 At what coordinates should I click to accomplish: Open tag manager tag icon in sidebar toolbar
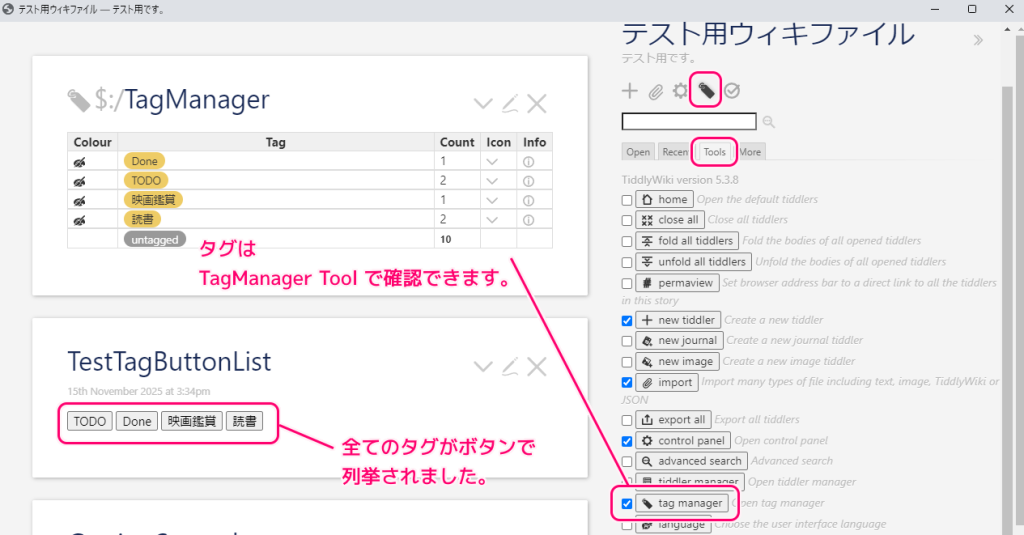click(706, 90)
